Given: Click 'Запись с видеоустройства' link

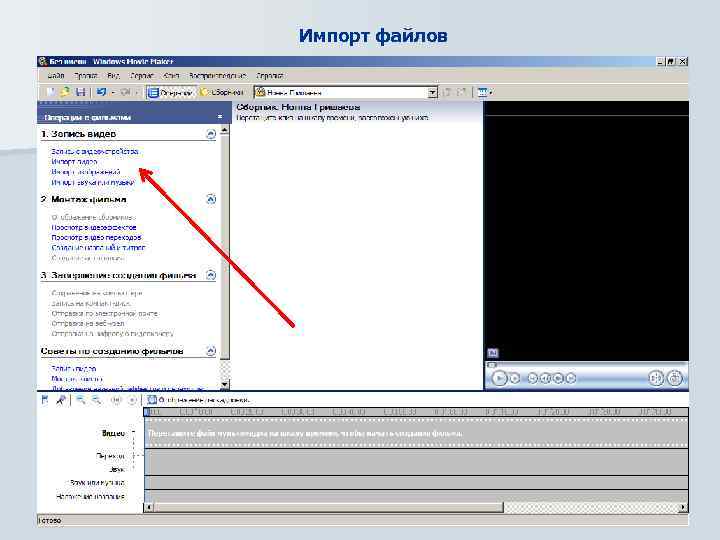Looking at the screenshot, I should point(95,151).
